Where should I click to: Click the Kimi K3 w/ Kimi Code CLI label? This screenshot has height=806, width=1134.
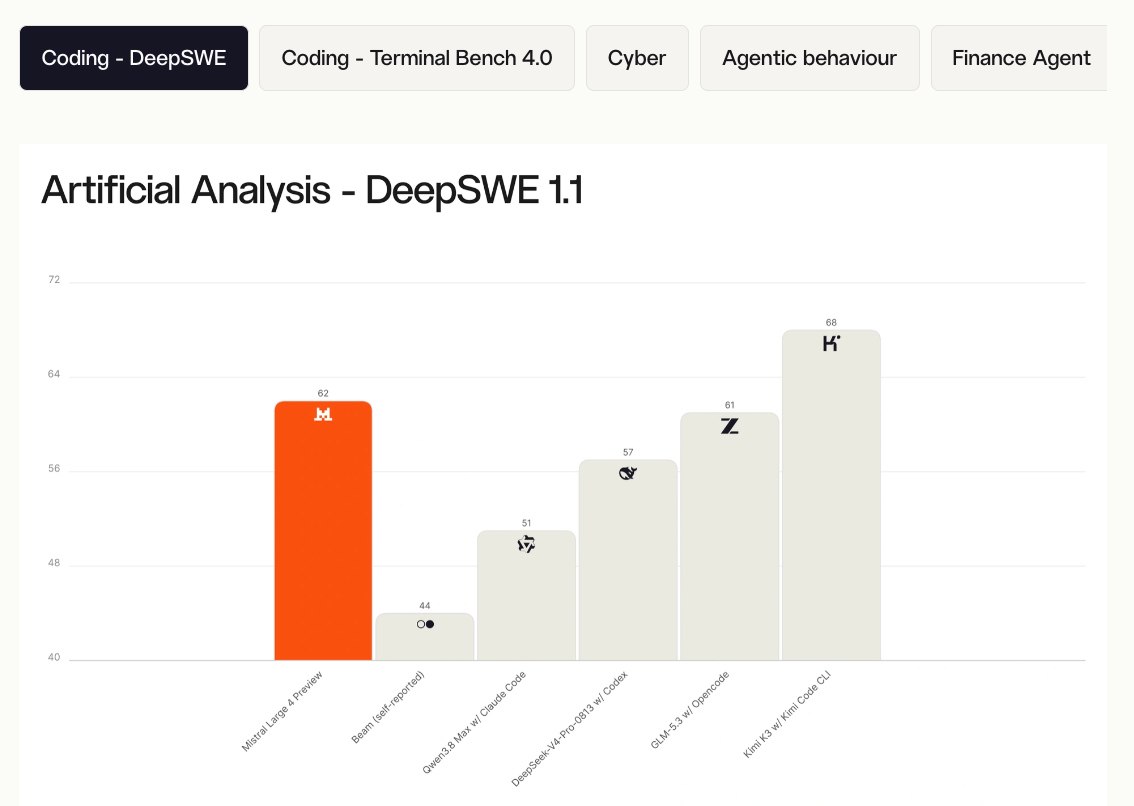(x=788, y=715)
